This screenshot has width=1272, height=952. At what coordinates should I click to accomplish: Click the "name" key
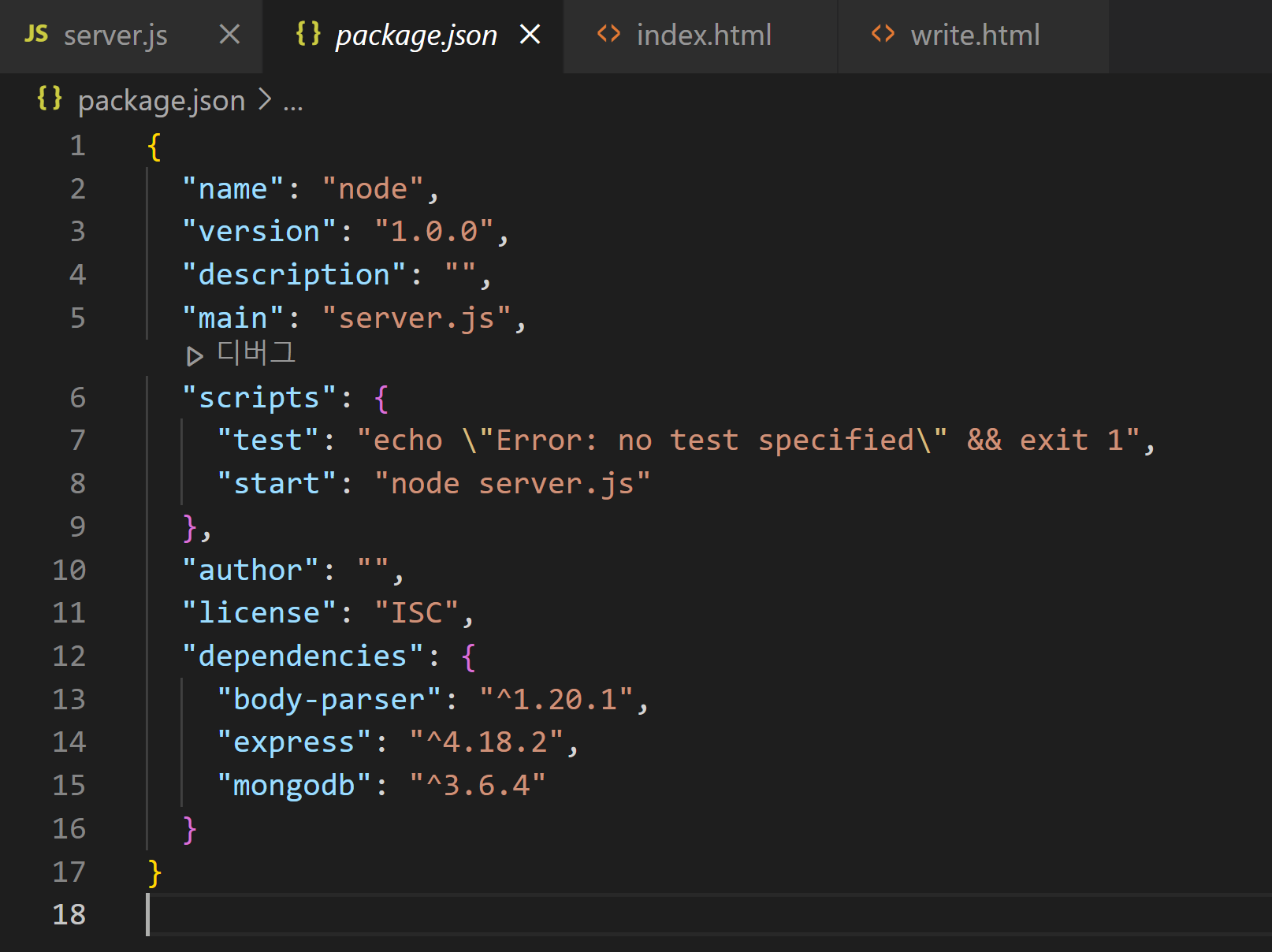232,189
